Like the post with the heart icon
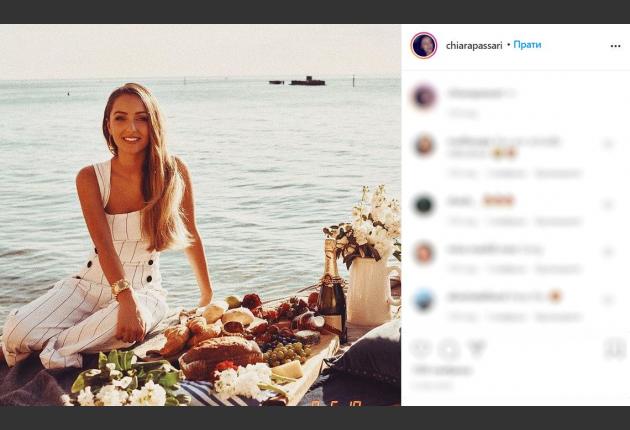 421,349
